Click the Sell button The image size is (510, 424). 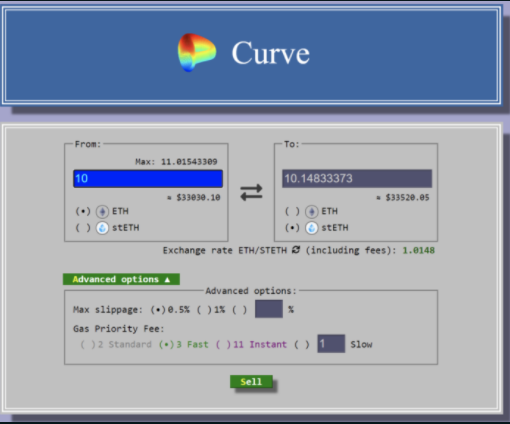coord(251,382)
